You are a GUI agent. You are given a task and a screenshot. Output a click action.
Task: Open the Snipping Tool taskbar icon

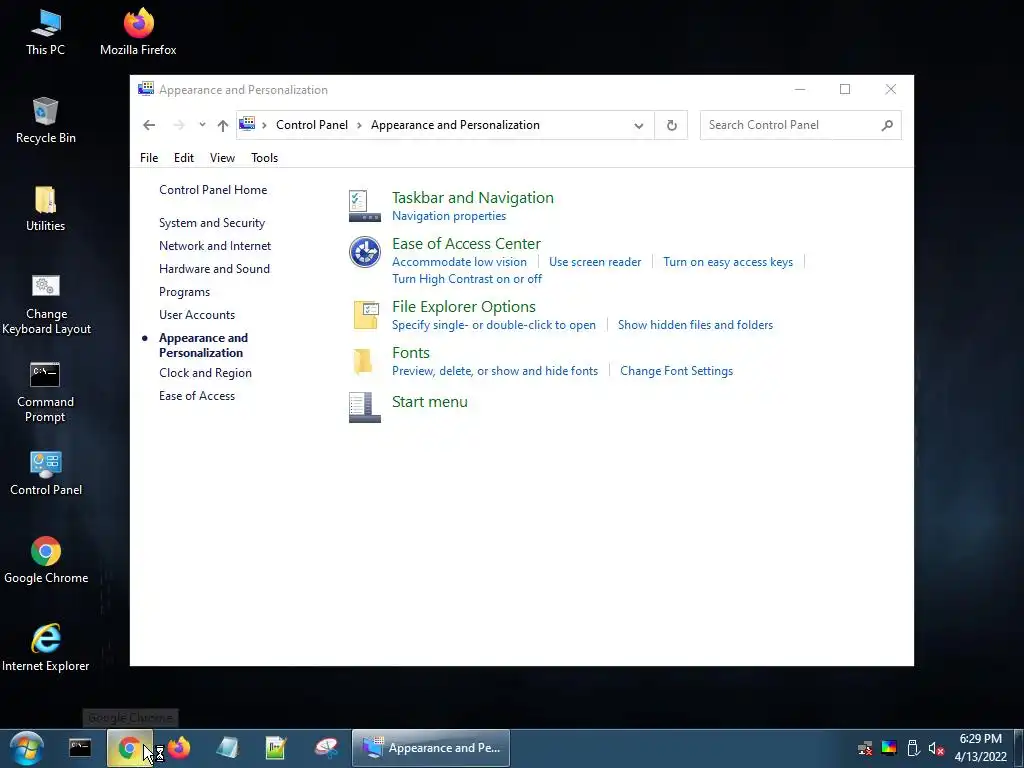(326, 748)
